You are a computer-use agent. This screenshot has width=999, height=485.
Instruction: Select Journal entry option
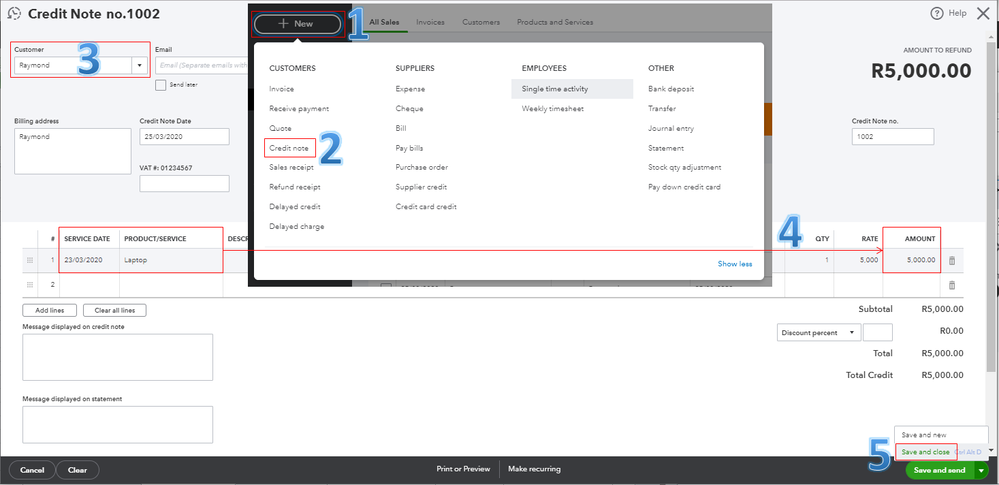tap(671, 129)
